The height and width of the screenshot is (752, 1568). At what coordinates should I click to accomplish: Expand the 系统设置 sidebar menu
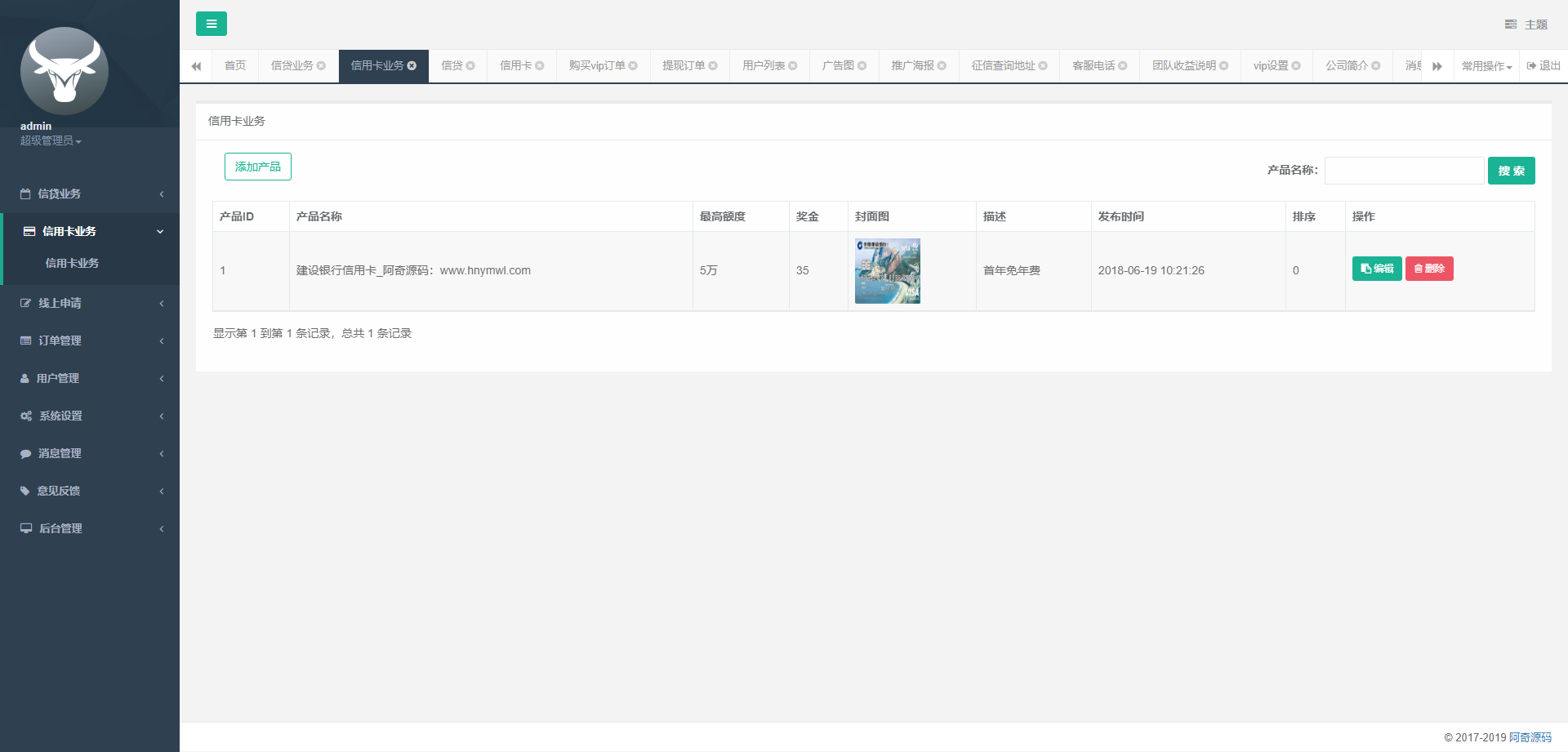[90, 416]
